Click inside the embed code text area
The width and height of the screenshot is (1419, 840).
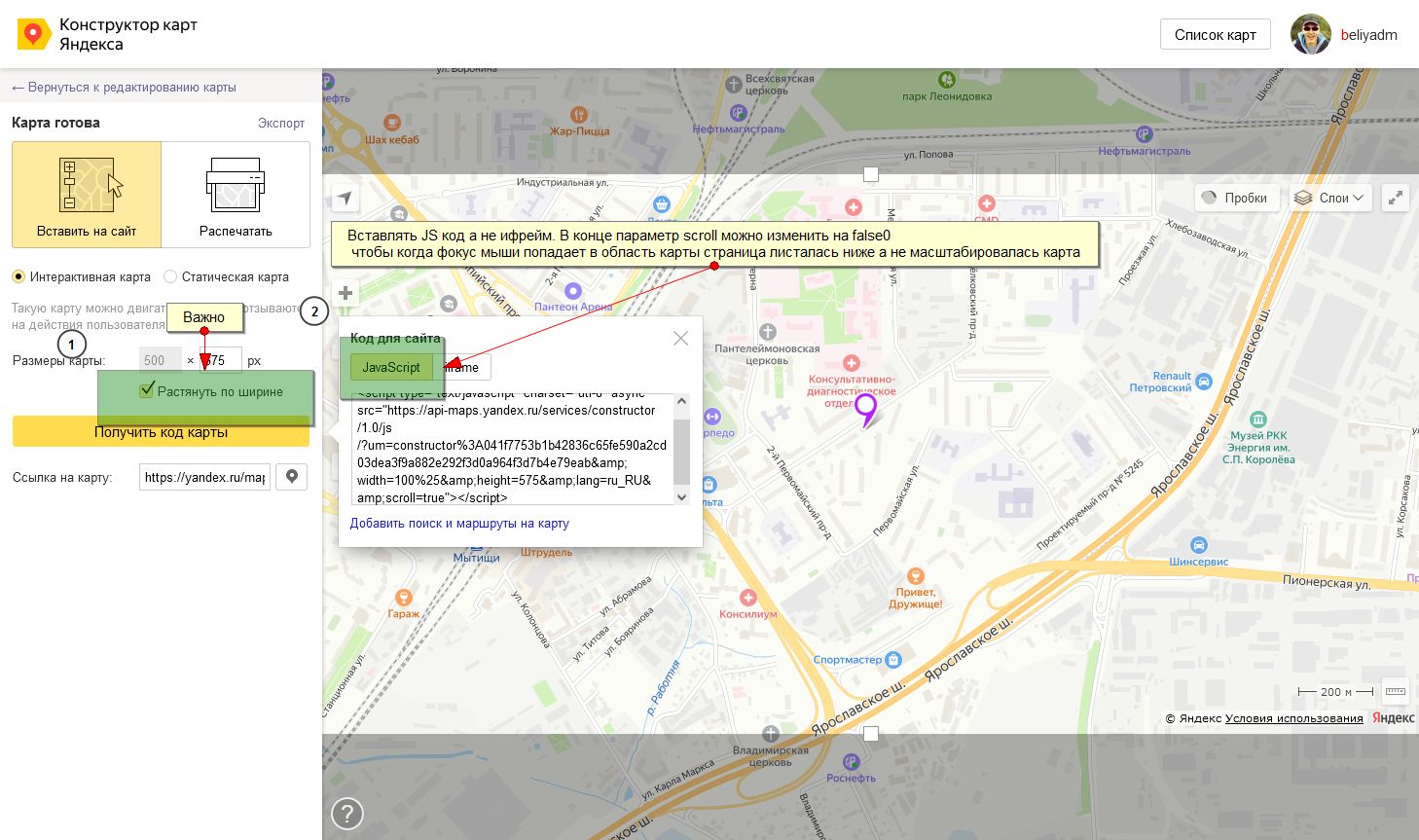point(512,449)
